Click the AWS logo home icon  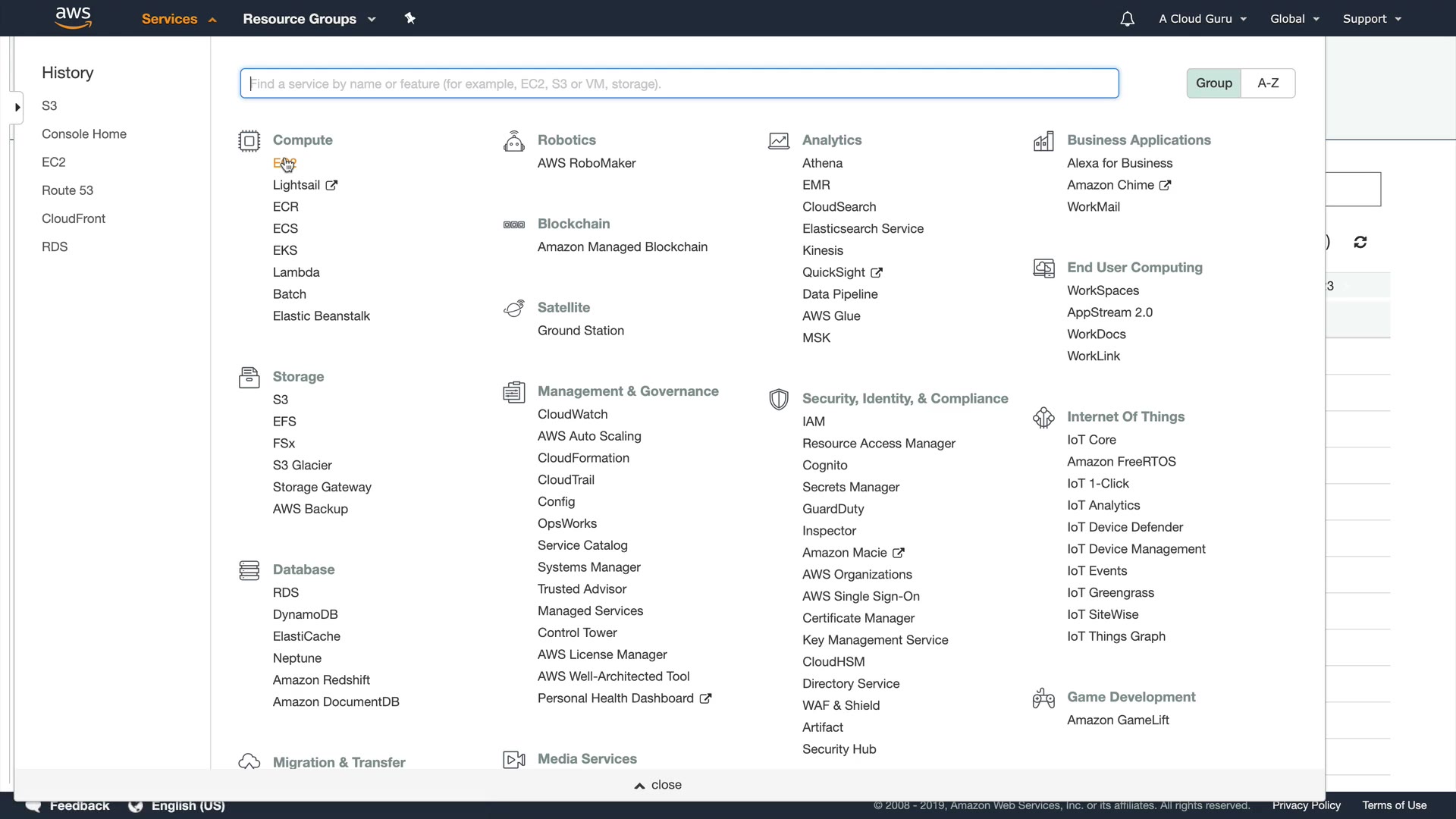point(74,18)
